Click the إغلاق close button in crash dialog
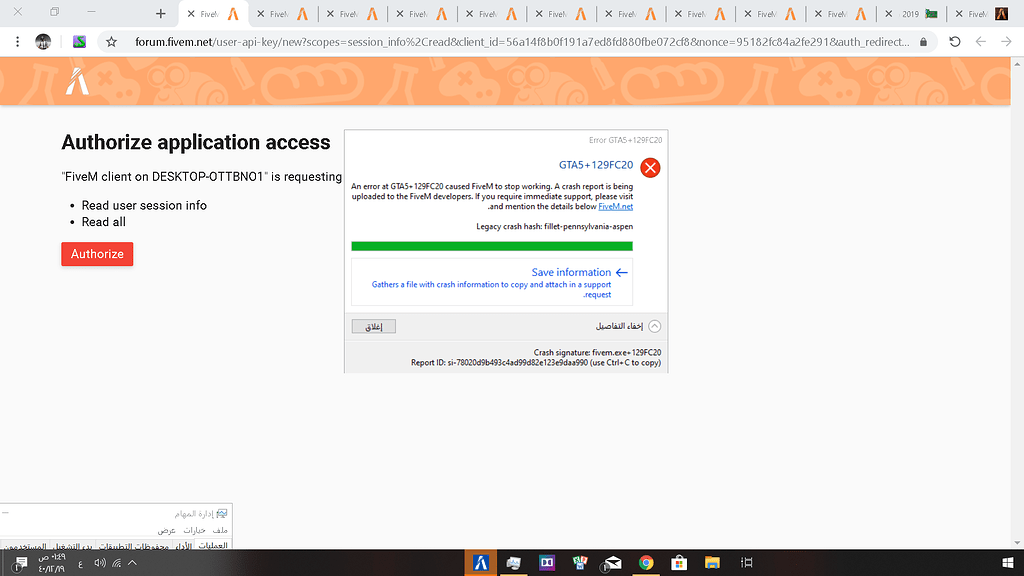 tap(374, 327)
